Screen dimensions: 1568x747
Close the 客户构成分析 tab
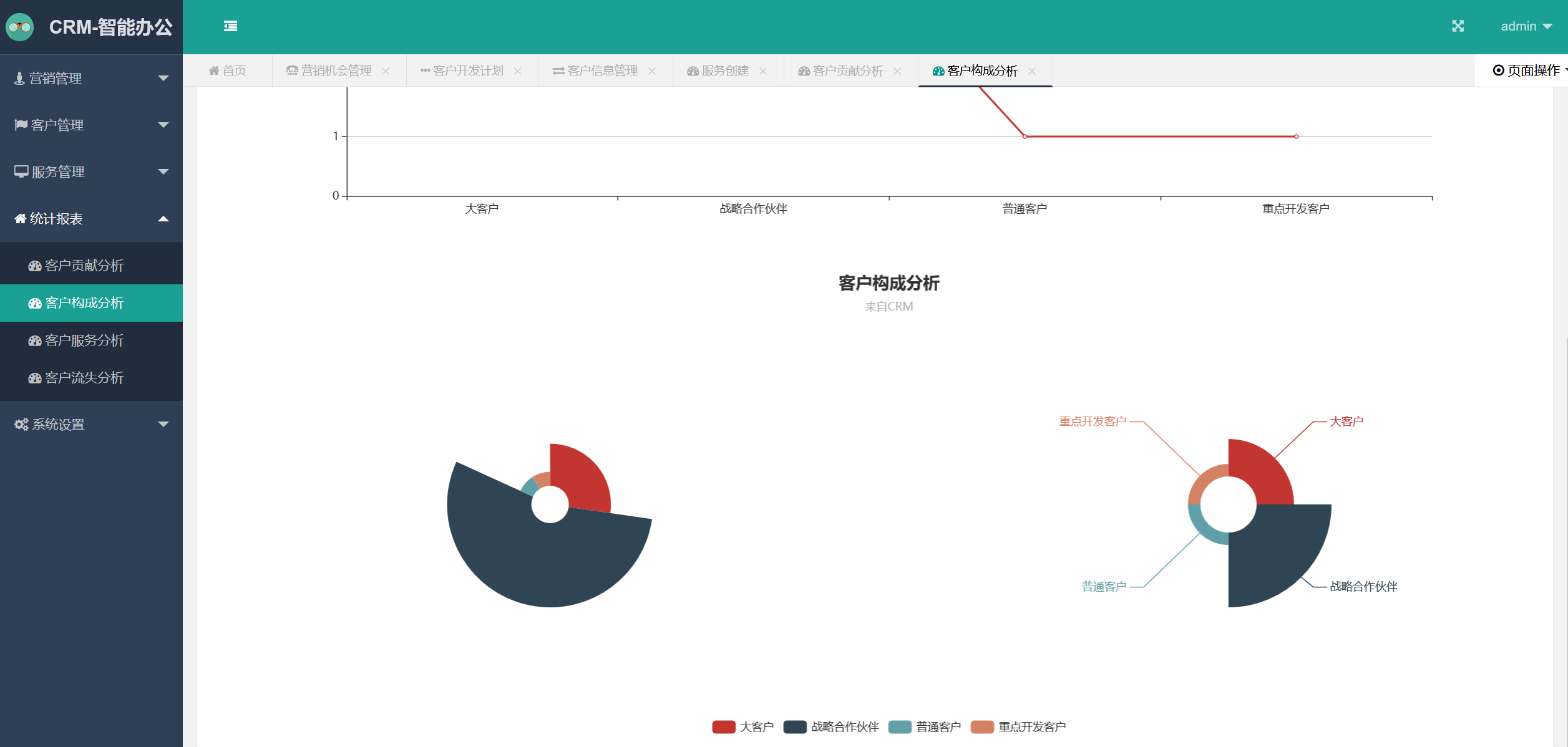(1032, 71)
